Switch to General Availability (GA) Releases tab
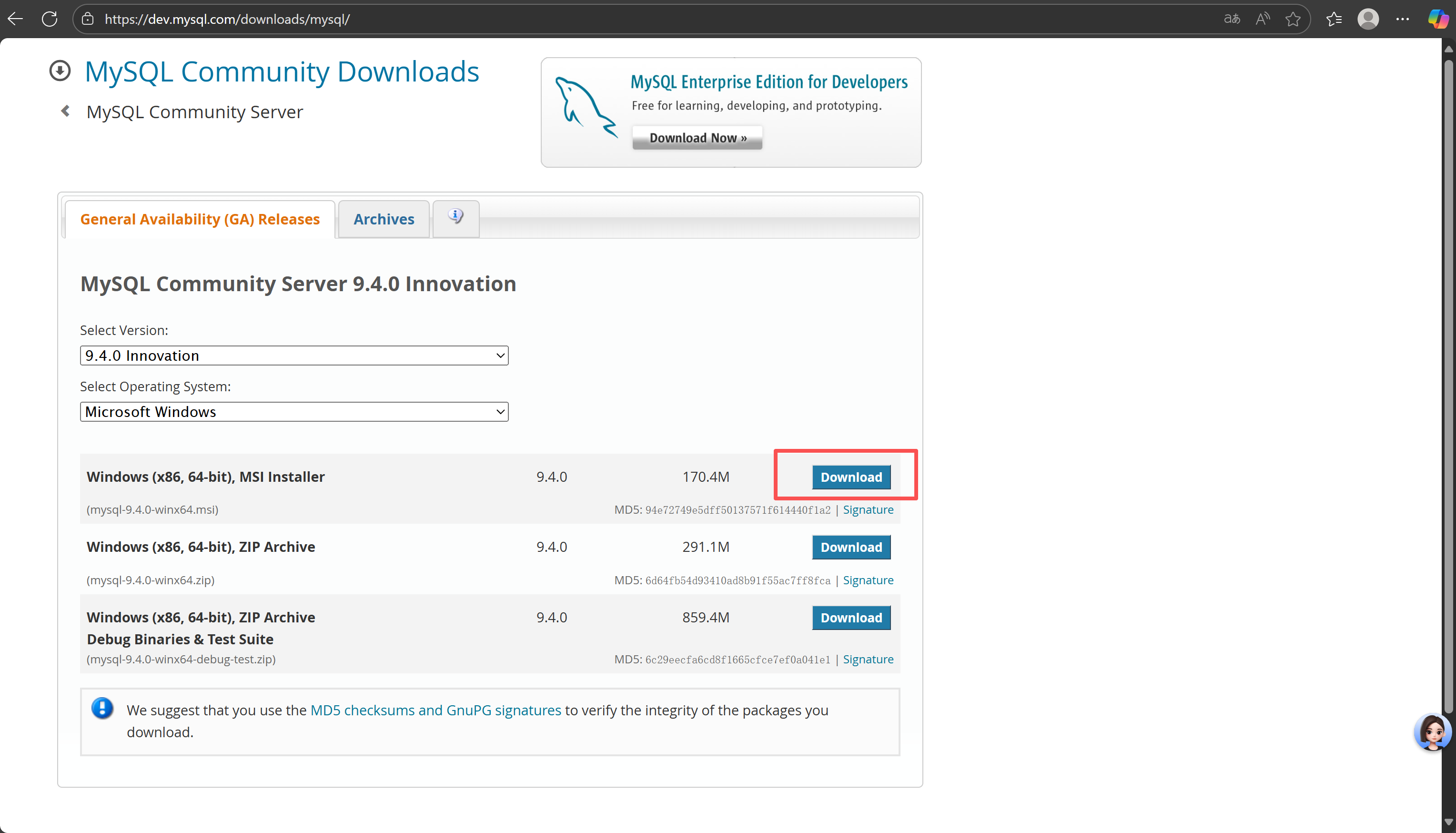This screenshot has height=833, width=1456. (x=200, y=219)
